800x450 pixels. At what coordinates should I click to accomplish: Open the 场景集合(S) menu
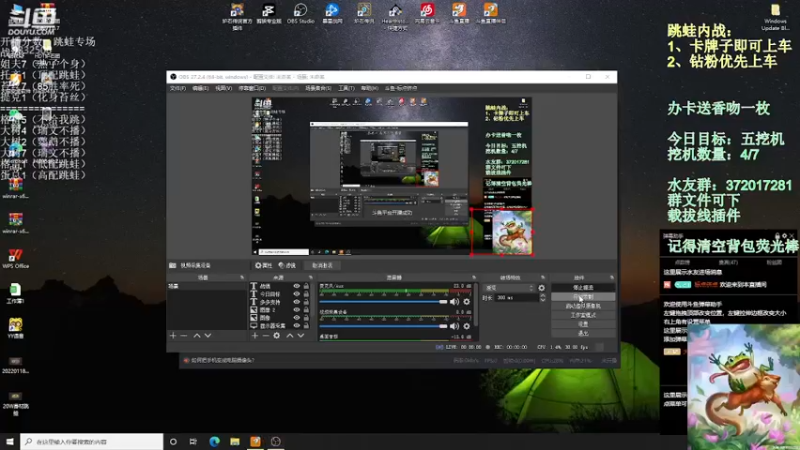318,88
